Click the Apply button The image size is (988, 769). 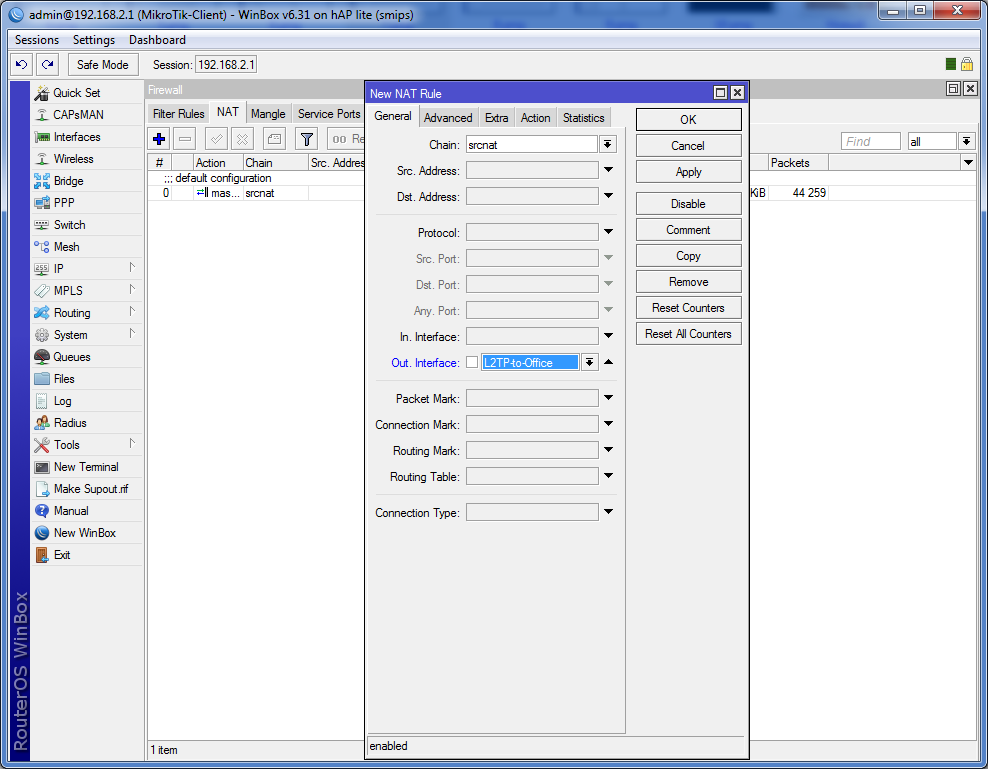click(688, 172)
